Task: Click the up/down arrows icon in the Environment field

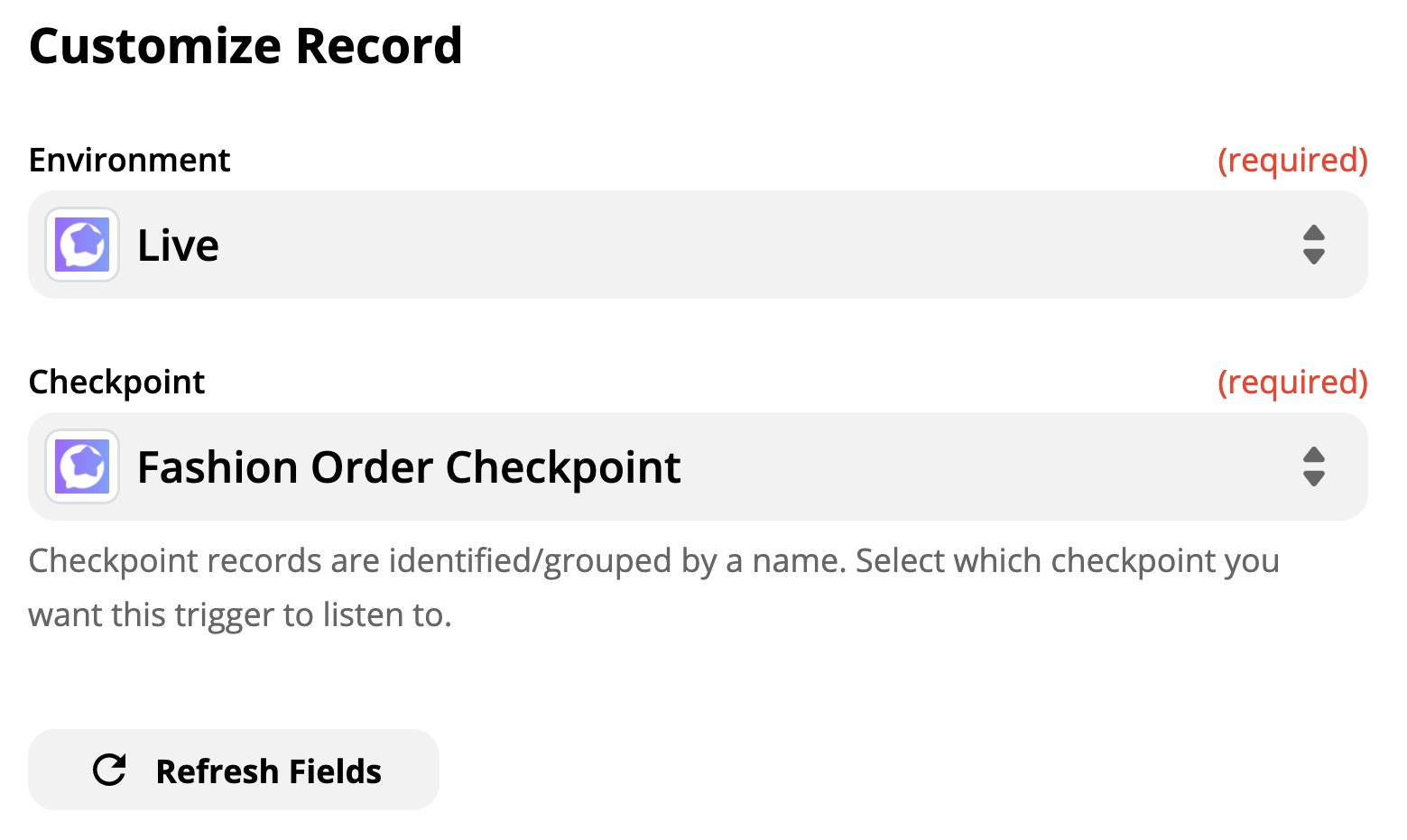Action: pos(1314,245)
